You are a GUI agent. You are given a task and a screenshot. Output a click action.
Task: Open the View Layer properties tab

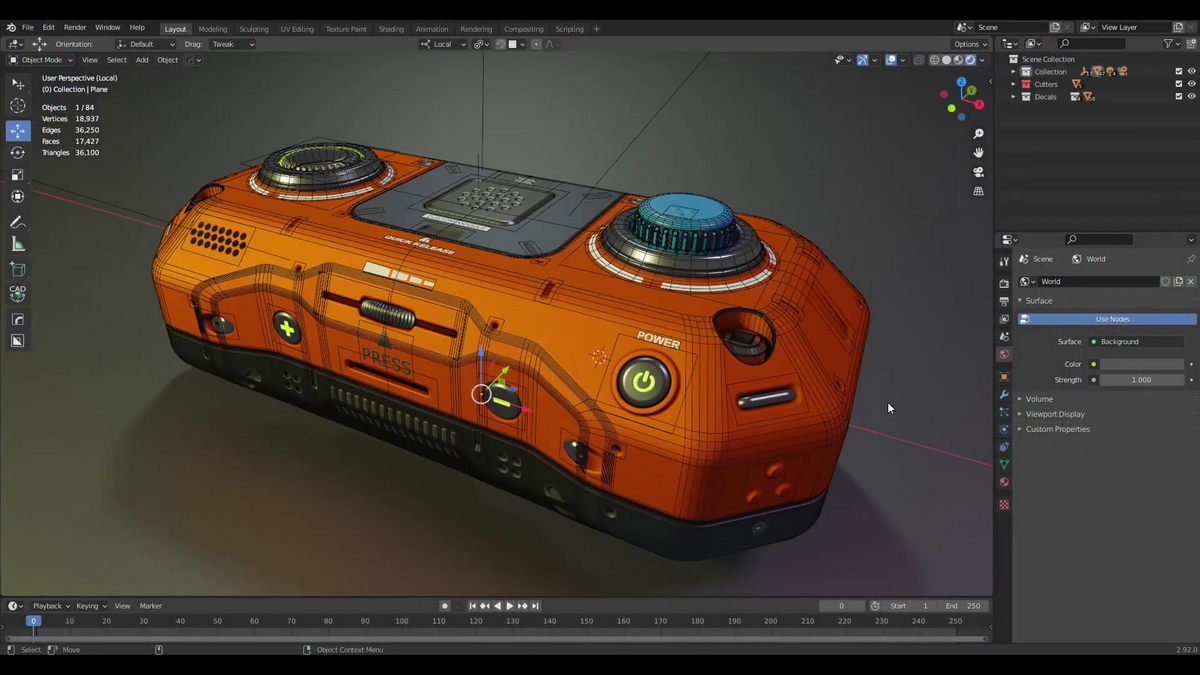click(x=1004, y=319)
